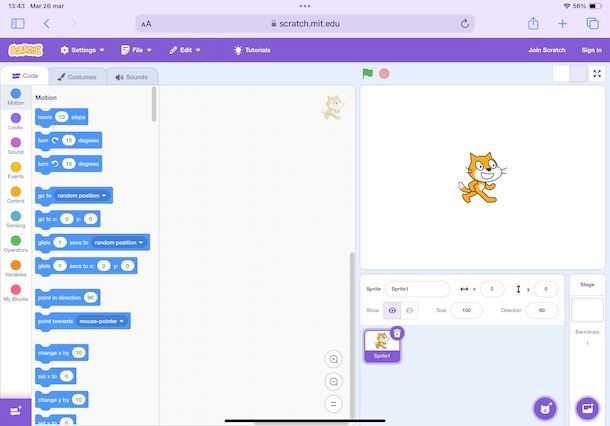Click the change x by 10 block
This screenshot has width=610, height=426.
[x=61, y=353]
